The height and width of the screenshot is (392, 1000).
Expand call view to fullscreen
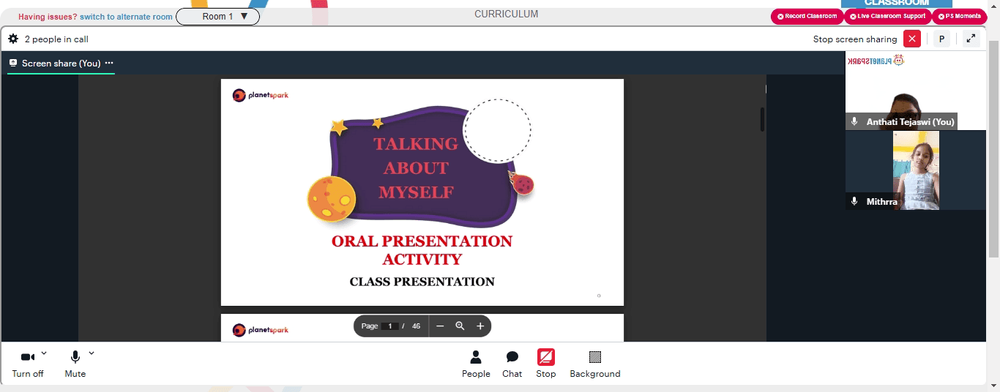click(971, 39)
